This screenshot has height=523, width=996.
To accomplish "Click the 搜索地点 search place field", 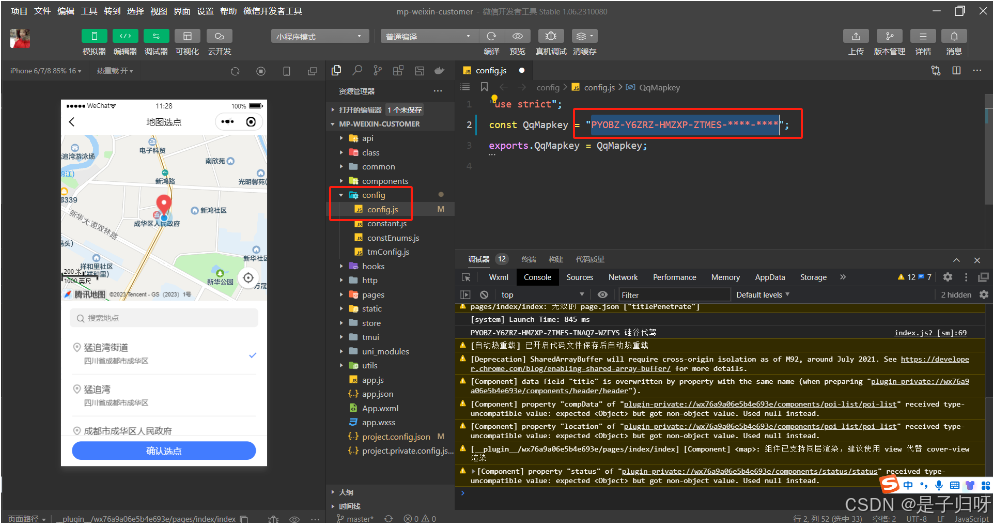I will tap(164, 318).
